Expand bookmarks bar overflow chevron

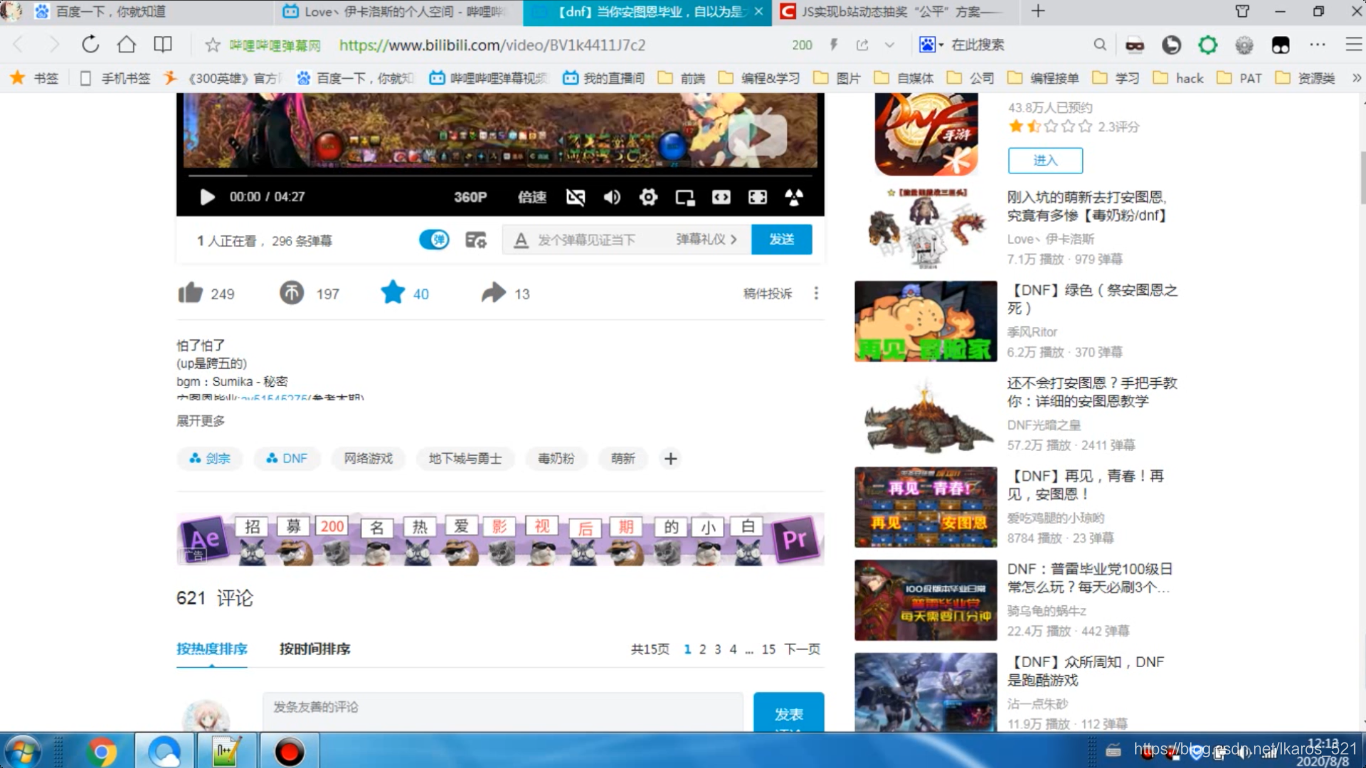click(x=1357, y=78)
